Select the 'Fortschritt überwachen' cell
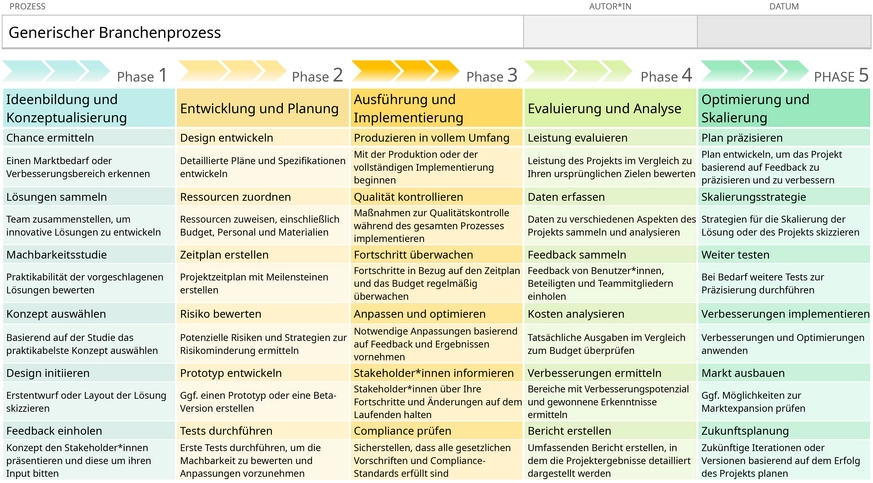 point(436,255)
